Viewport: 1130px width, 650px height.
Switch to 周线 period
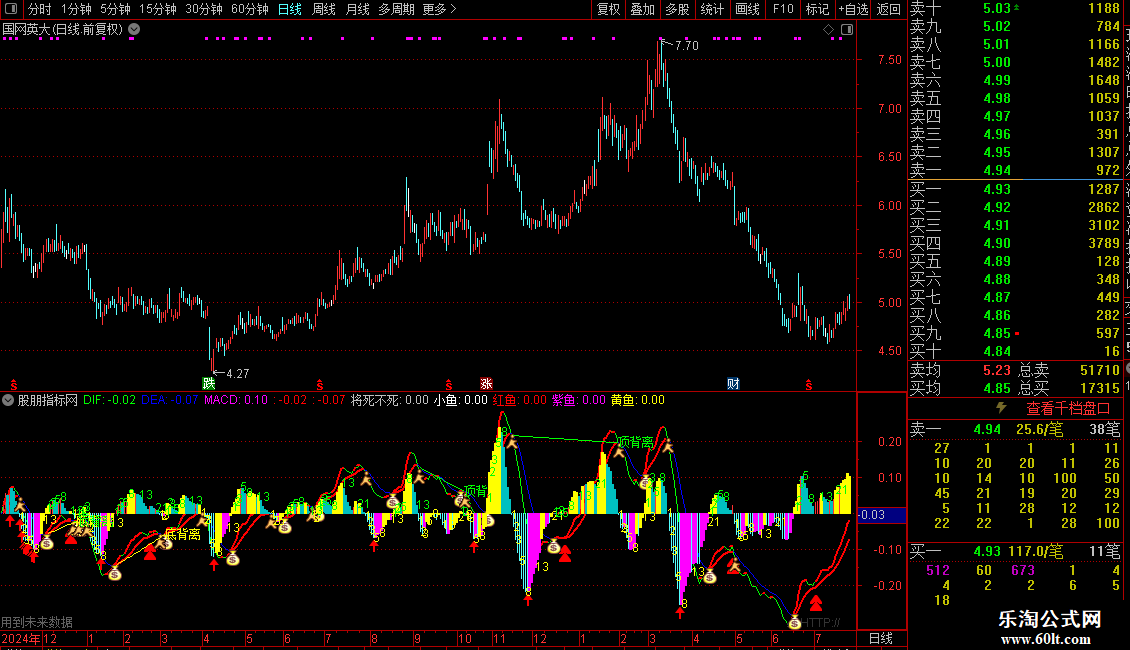coord(324,9)
